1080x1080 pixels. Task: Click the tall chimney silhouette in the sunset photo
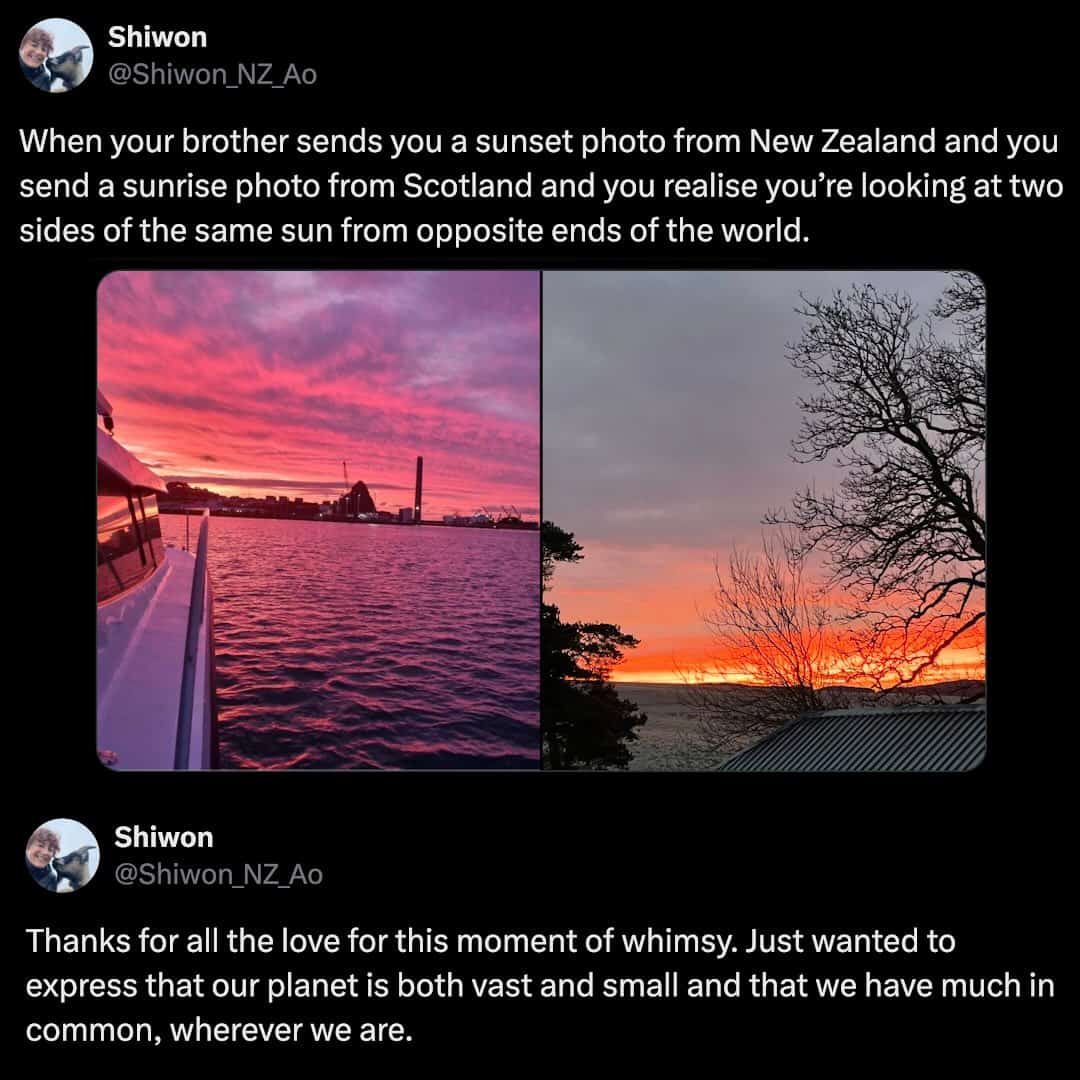point(418,489)
